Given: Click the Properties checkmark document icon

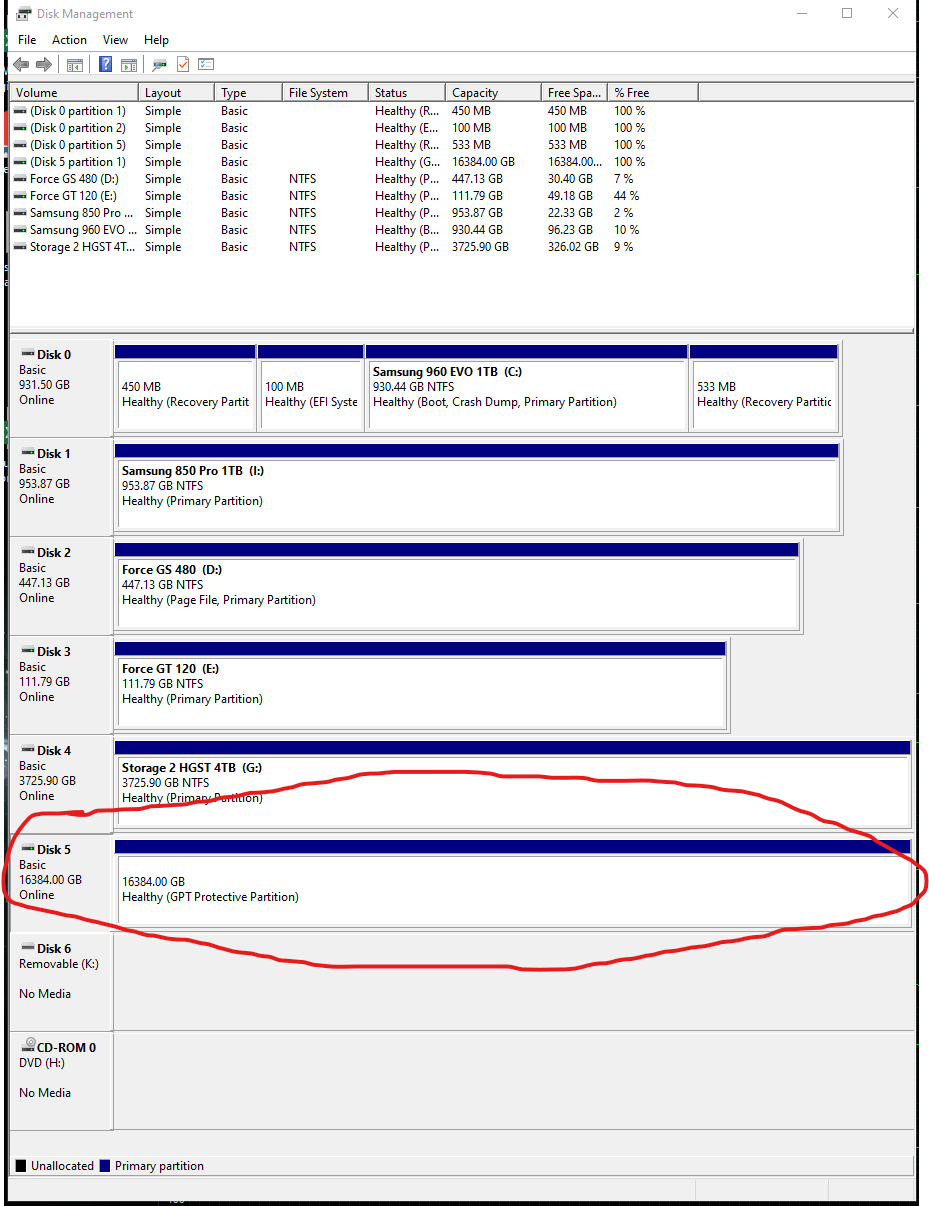Looking at the screenshot, I should (x=183, y=65).
